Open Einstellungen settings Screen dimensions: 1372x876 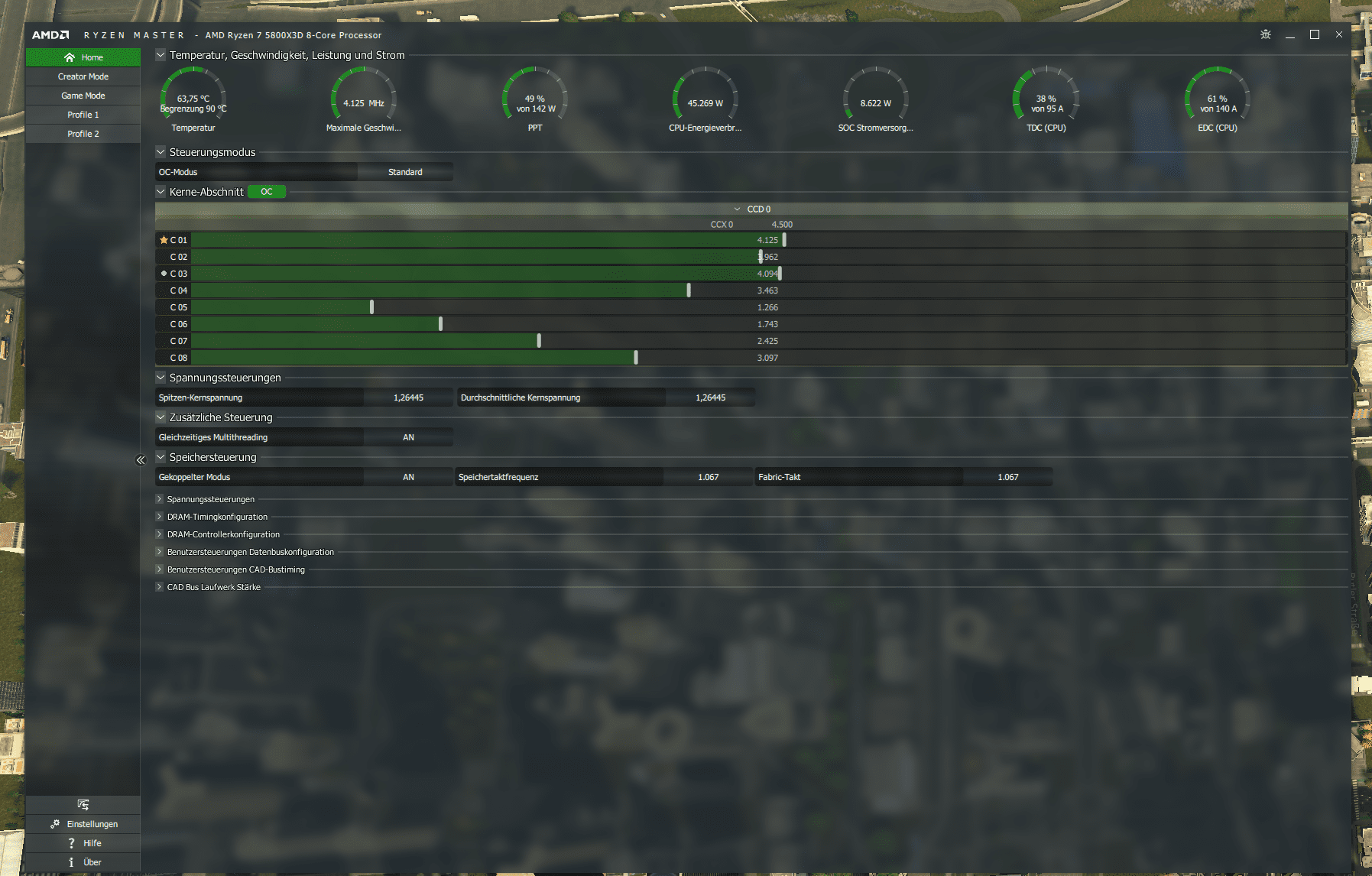[x=83, y=824]
